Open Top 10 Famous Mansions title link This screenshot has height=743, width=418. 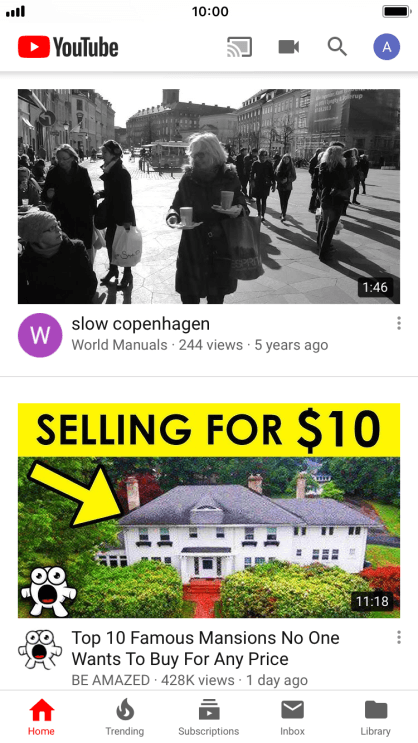(205, 648)
